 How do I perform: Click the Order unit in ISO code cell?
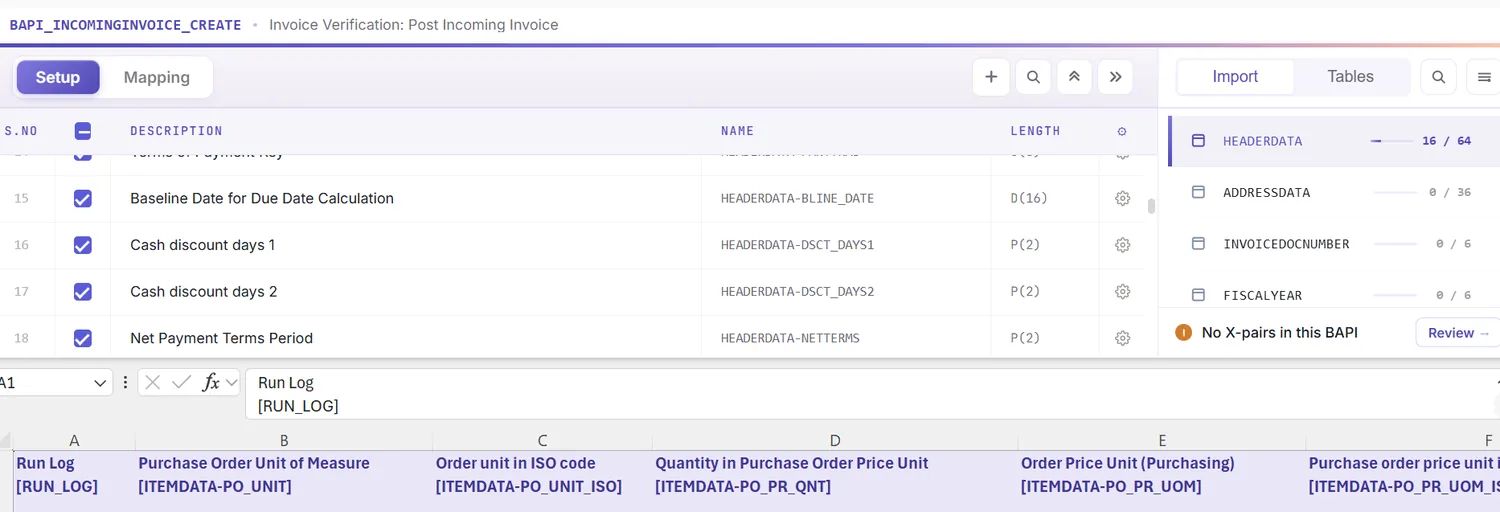(x=542, y=481)
